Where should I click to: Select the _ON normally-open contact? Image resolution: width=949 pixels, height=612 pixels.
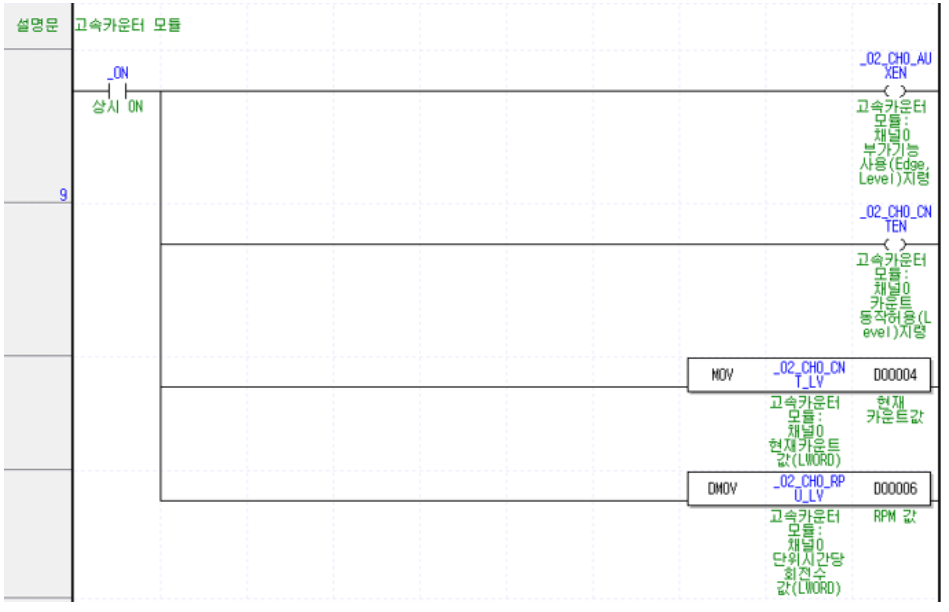[118, 90]
